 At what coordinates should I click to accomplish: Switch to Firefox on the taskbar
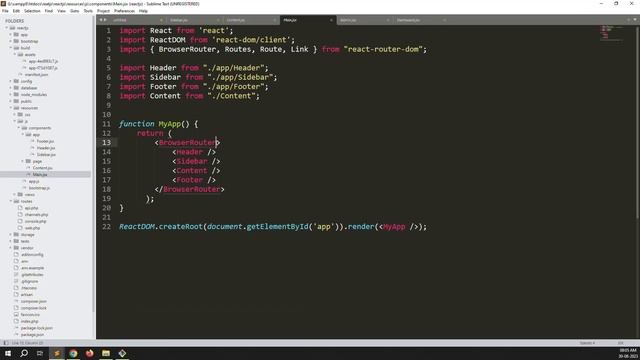89,353
